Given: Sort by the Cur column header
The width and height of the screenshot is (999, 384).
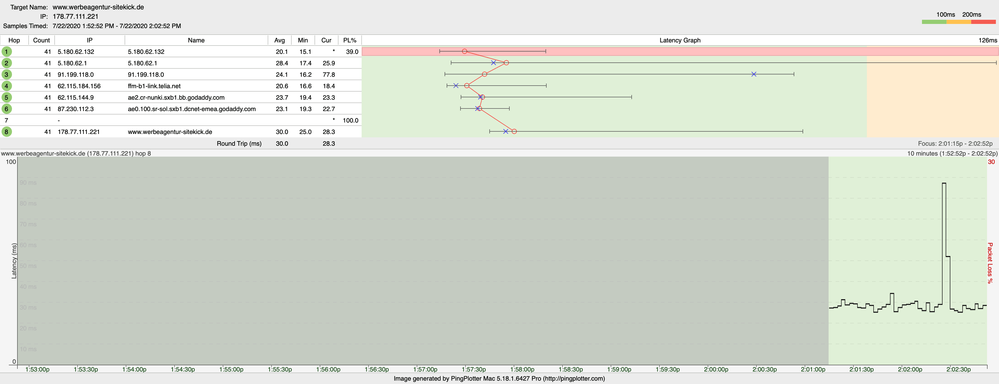Looking at the screenshot, I should tap(326, 39).
